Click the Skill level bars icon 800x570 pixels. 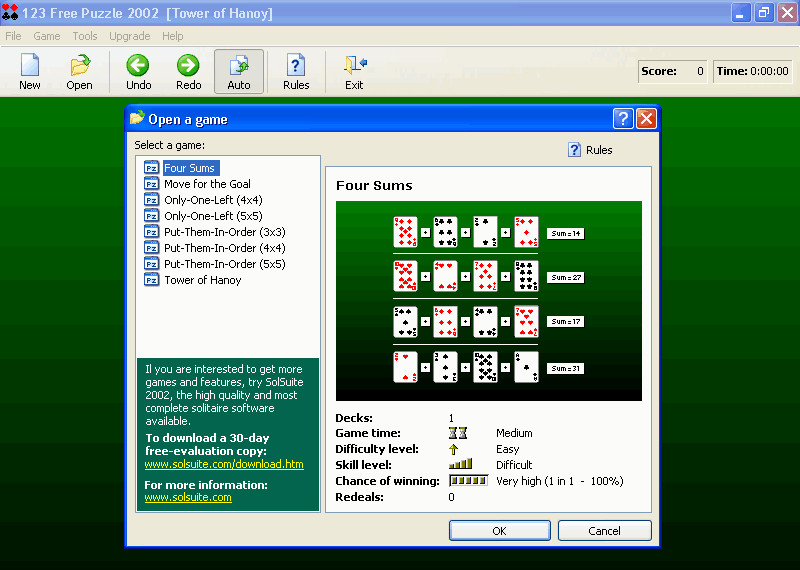click(x=460, y=464)
